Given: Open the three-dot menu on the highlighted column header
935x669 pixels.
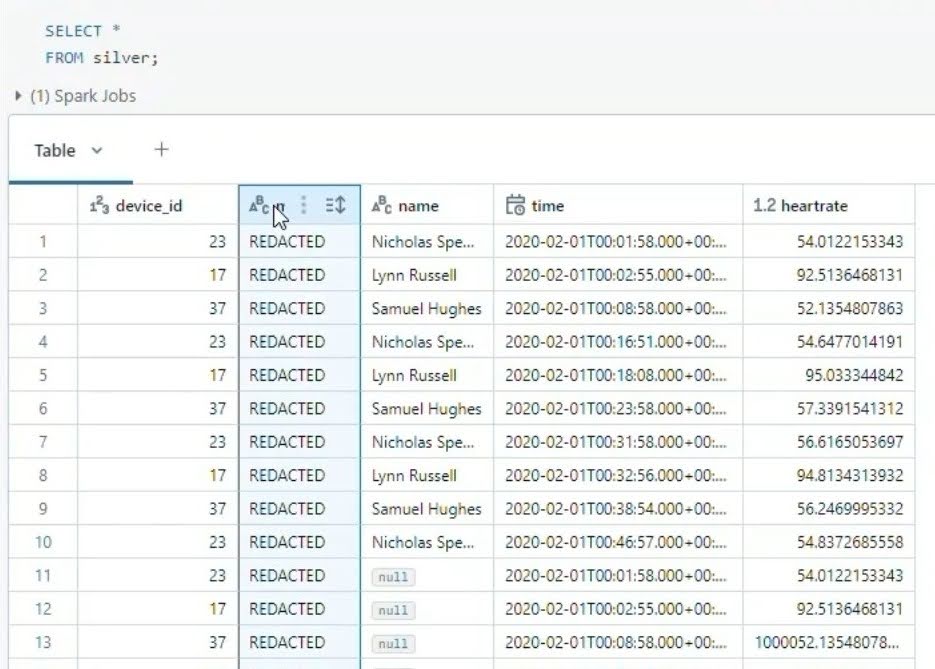Looking at the screenshot, I should point(304,205).
